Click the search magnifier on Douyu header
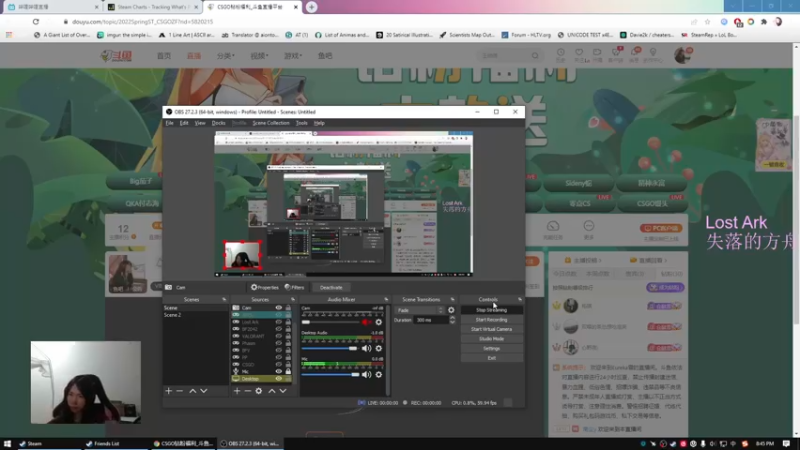This screenshot has height=450, width=800. point(535,56)
